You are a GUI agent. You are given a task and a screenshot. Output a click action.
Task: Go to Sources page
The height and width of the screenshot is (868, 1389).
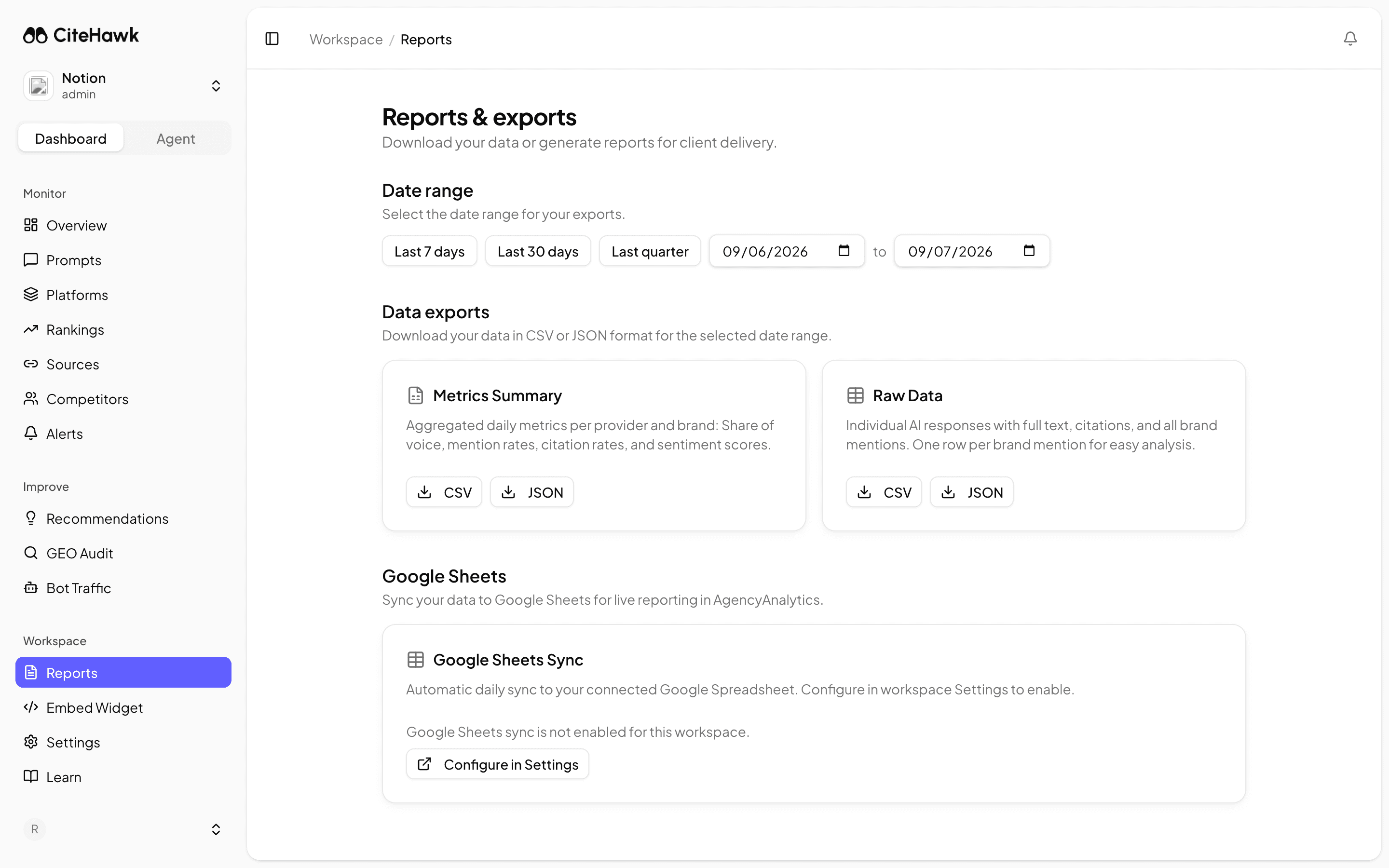pyautogui.click(x=123, y=365)
